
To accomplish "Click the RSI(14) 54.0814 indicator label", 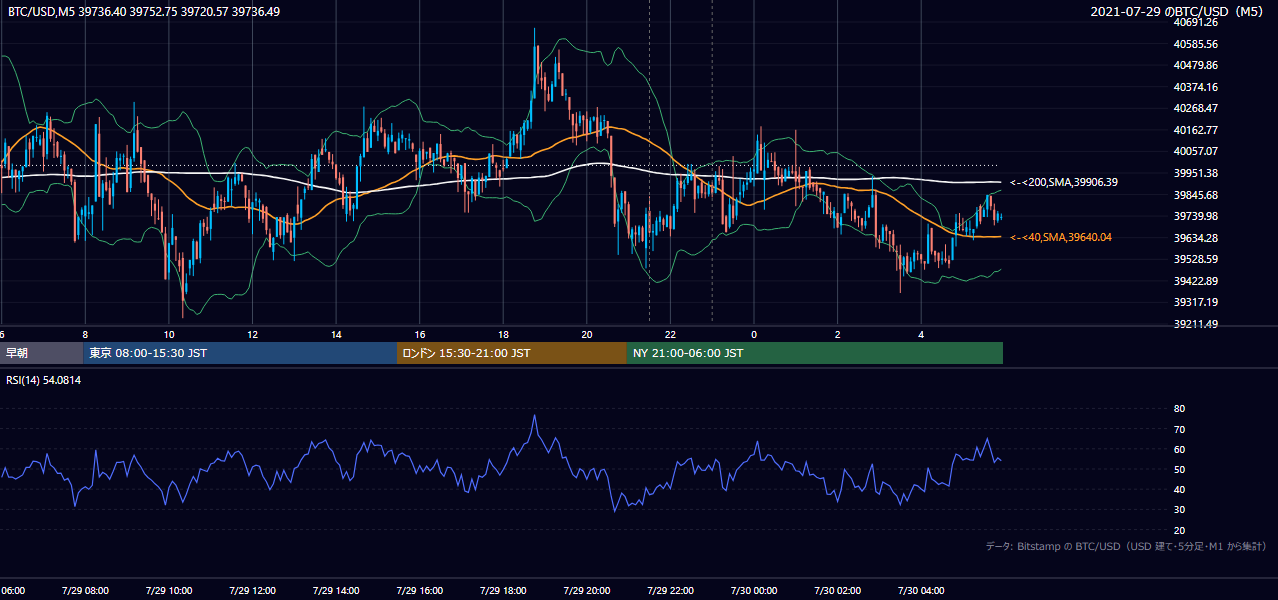I will tap(44, 380).
